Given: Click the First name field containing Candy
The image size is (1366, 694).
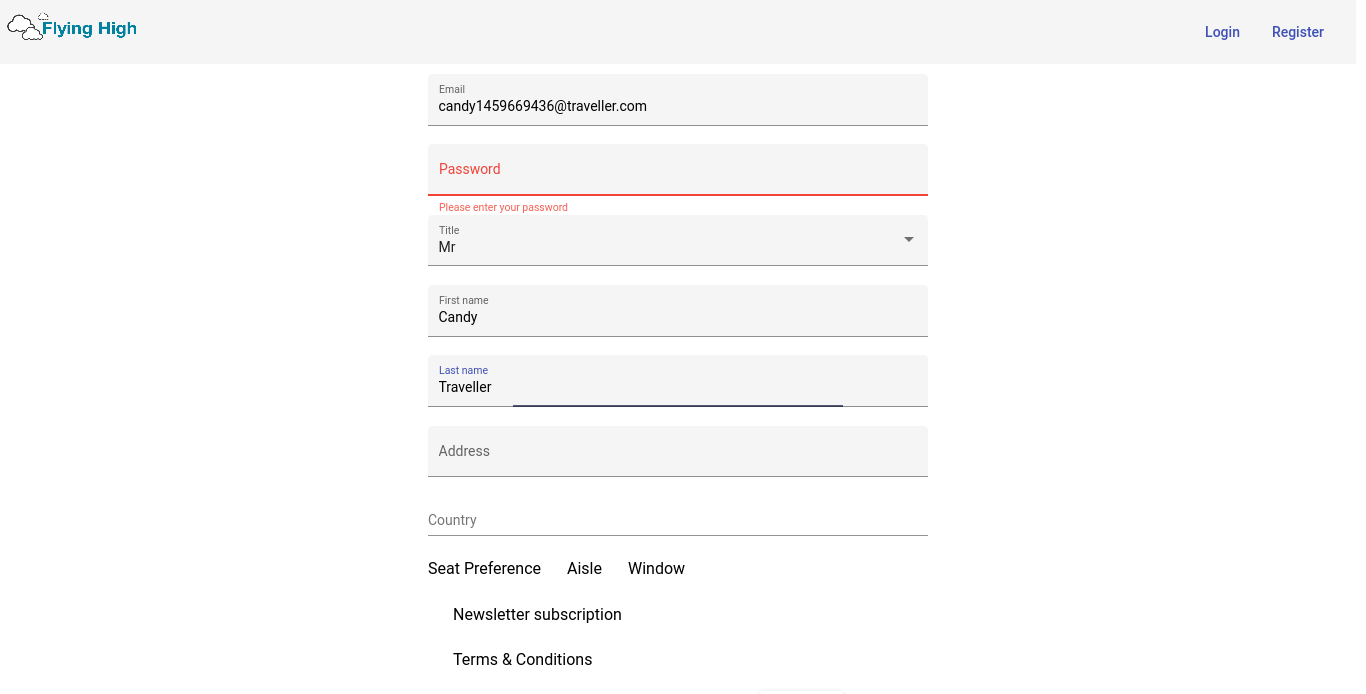Looking at the screenshot, I should (677, 317).
